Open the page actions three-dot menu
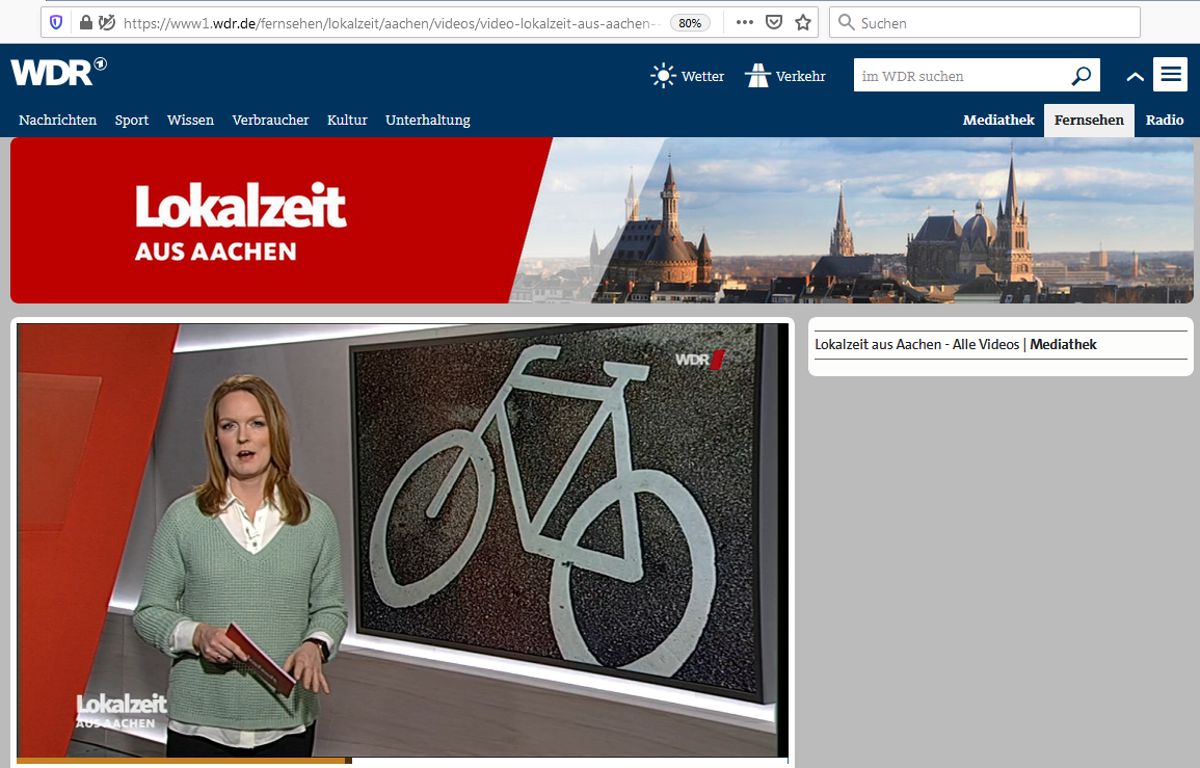Screen dimensions: 1200x768 tap(744, 22)
